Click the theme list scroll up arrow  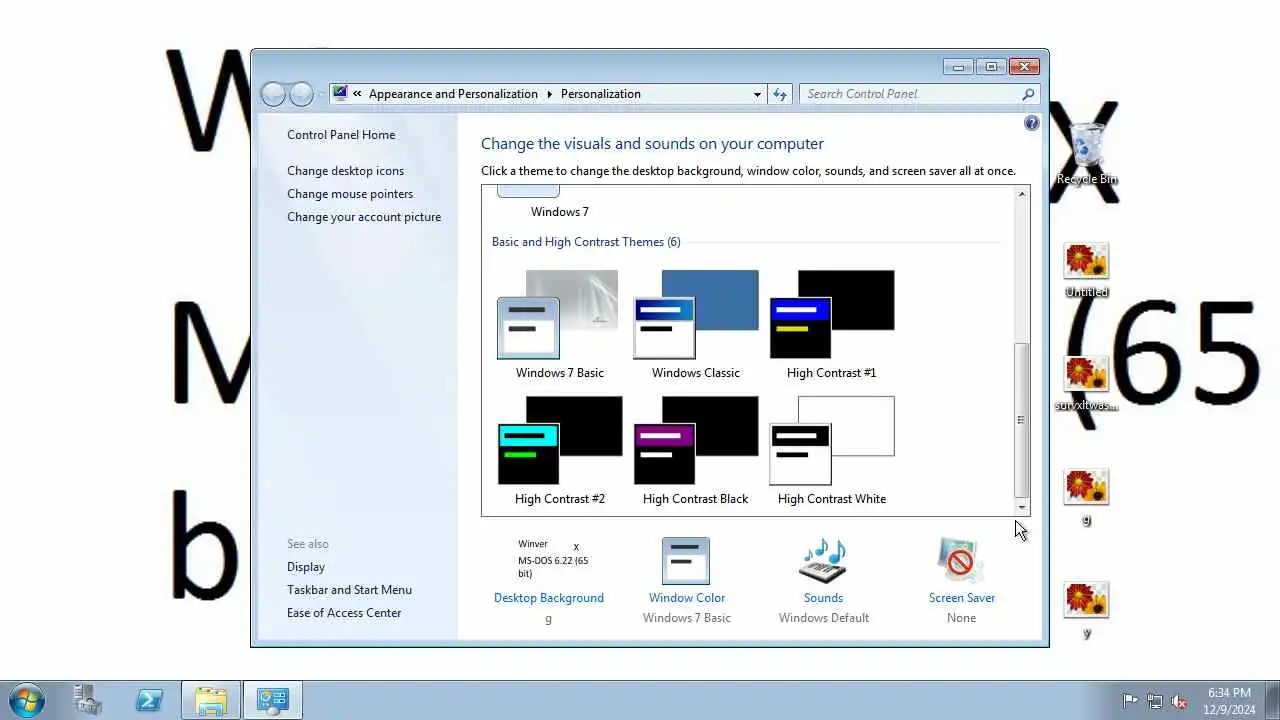[1022, 194]
